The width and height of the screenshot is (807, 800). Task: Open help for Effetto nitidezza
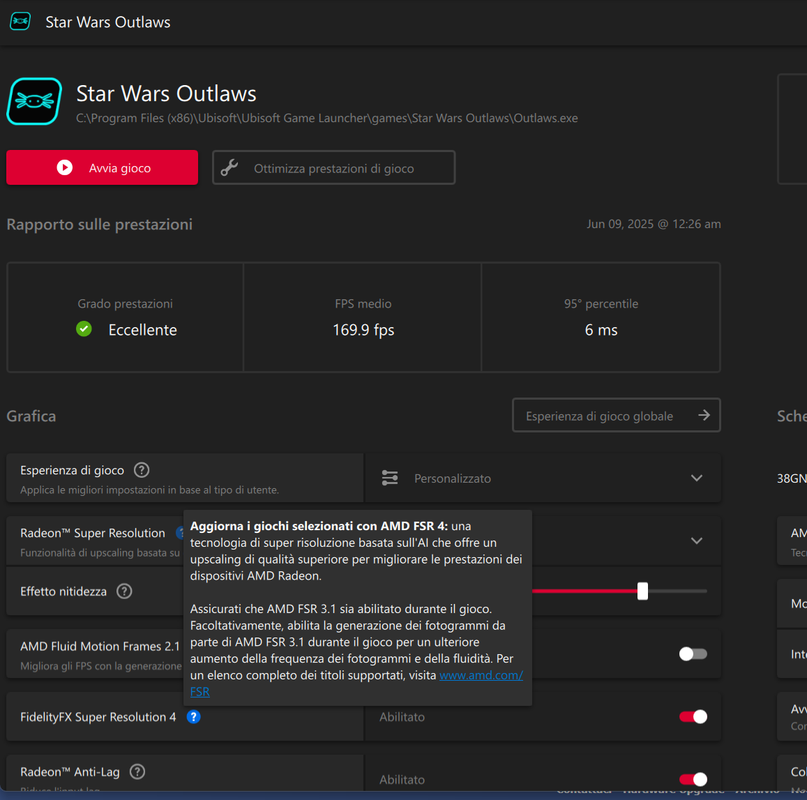124,591
